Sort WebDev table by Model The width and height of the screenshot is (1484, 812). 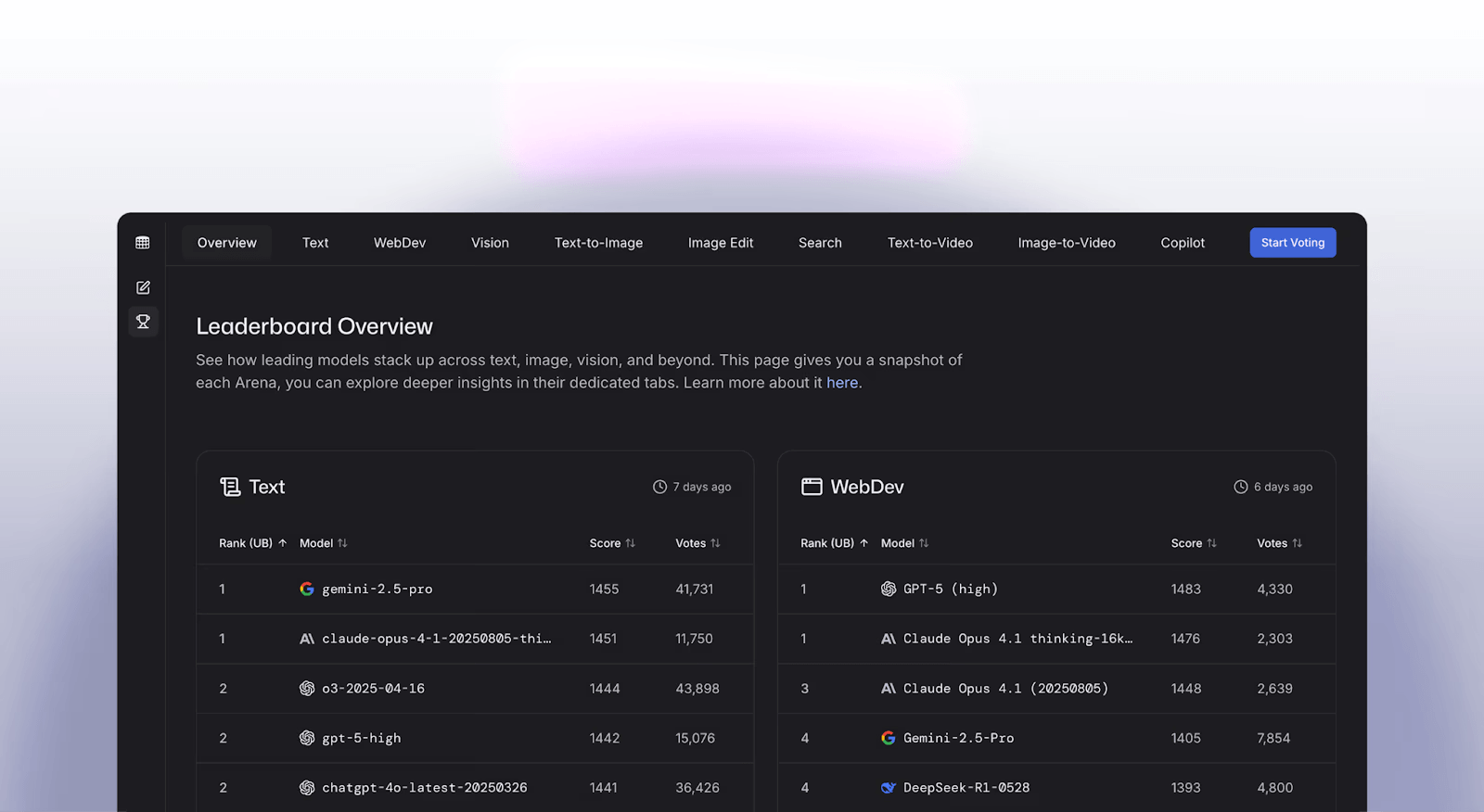pos(904,543)
